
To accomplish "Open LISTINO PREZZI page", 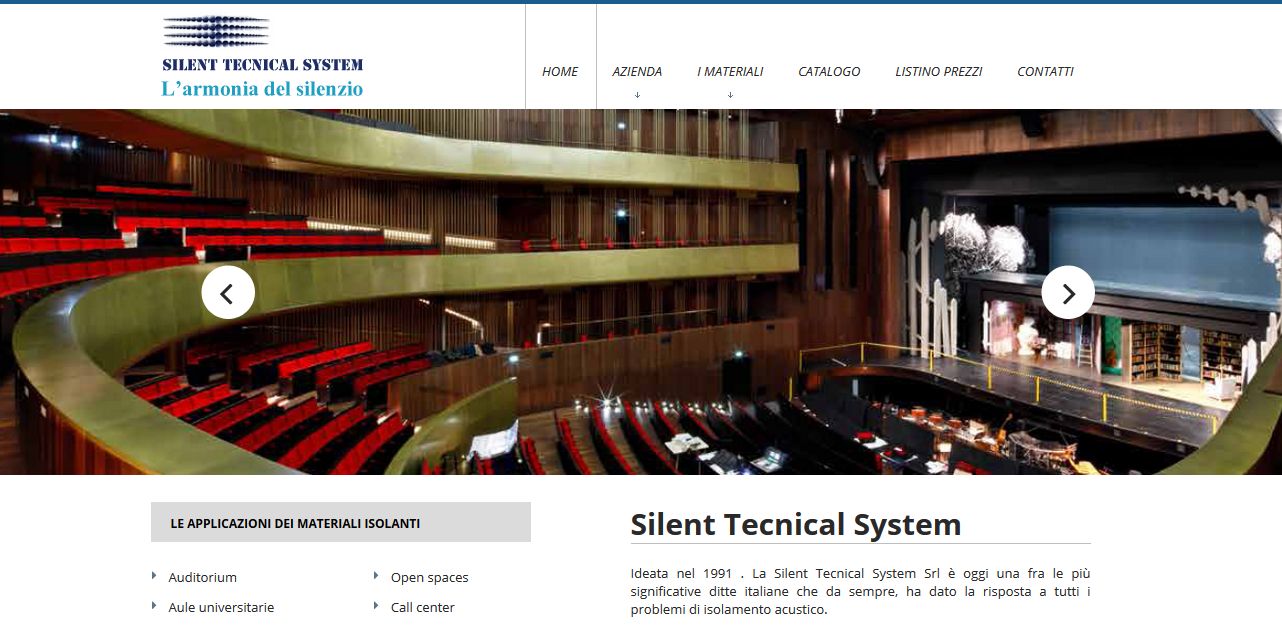I will [938, 72].
